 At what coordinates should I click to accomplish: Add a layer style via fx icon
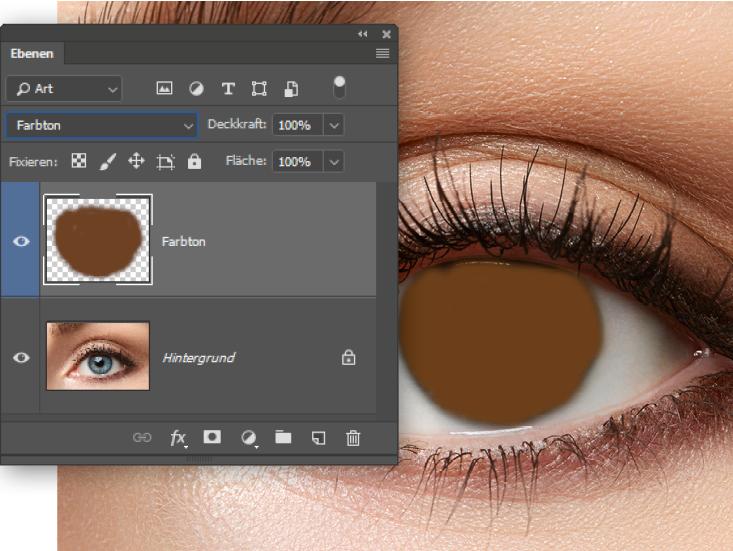coord(178,437)
